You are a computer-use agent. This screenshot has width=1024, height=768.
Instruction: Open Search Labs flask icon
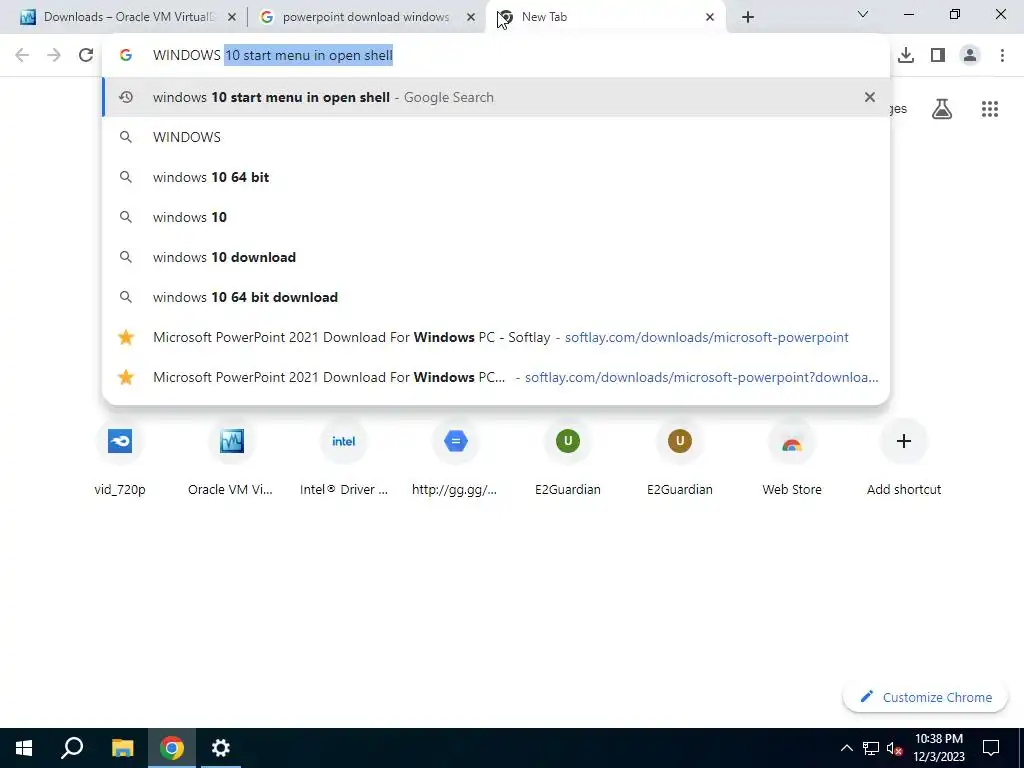click(942, 109)
